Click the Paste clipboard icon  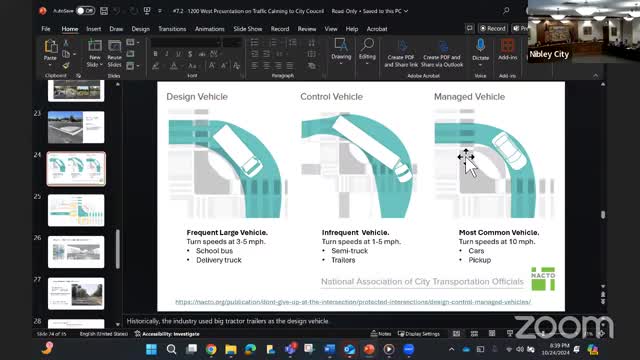pos(51,46)
